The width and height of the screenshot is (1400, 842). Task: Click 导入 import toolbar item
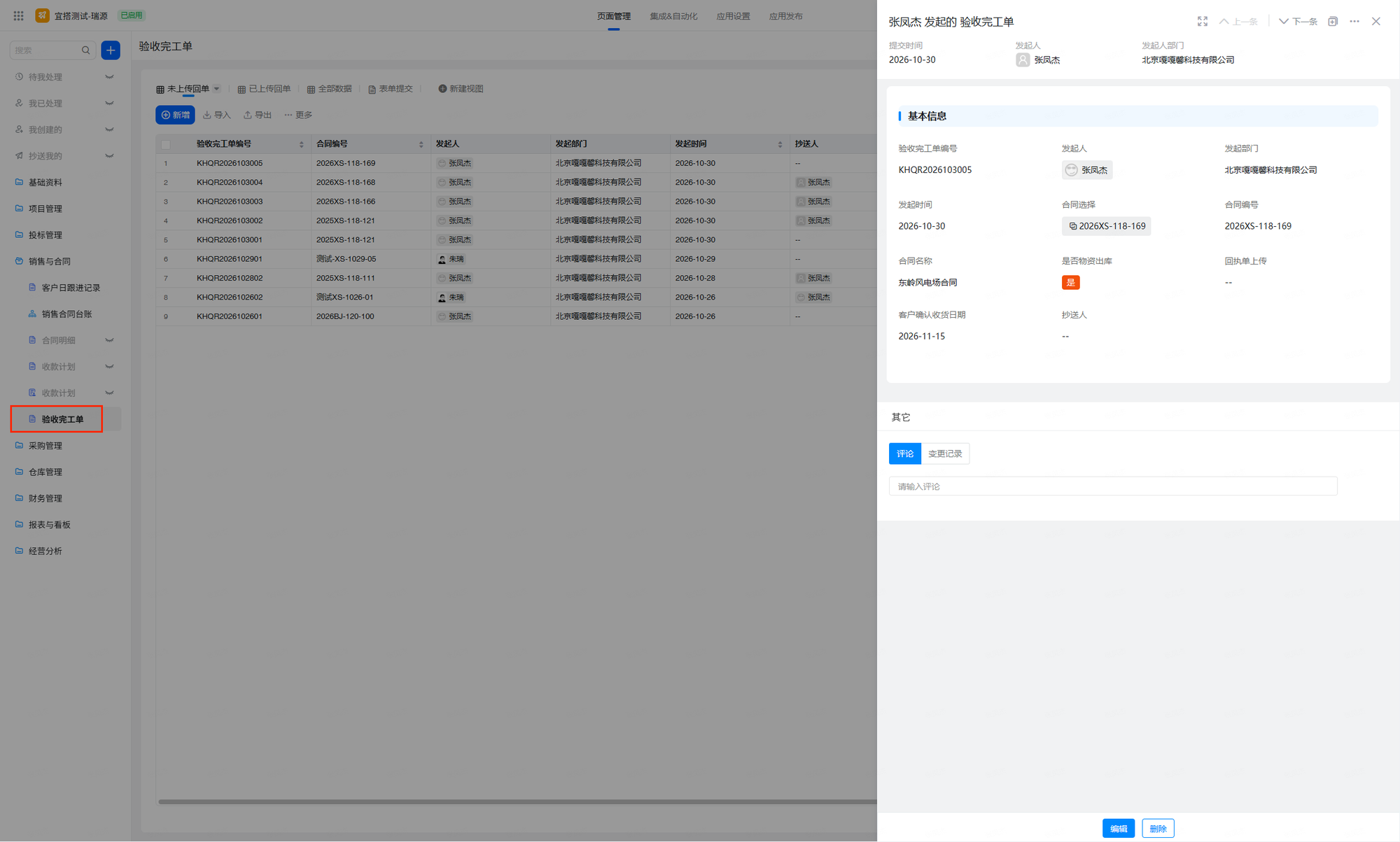coord(217,115)
